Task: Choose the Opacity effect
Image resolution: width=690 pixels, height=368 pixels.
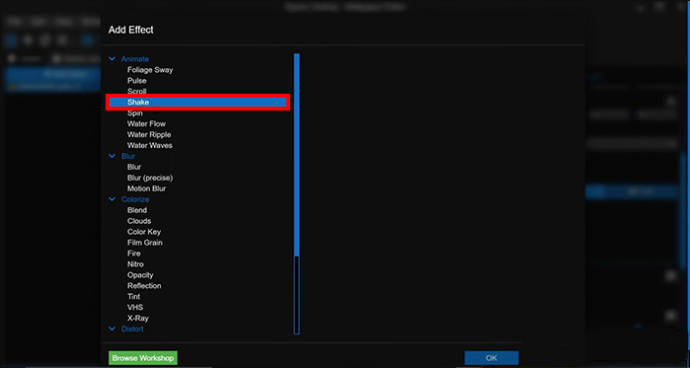Action: click(140, 275)
